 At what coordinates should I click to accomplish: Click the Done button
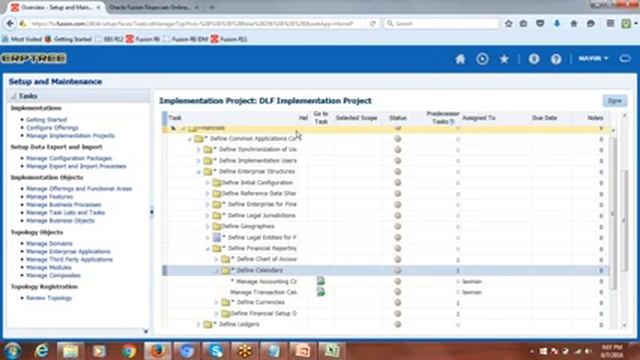tap(615, 101)
